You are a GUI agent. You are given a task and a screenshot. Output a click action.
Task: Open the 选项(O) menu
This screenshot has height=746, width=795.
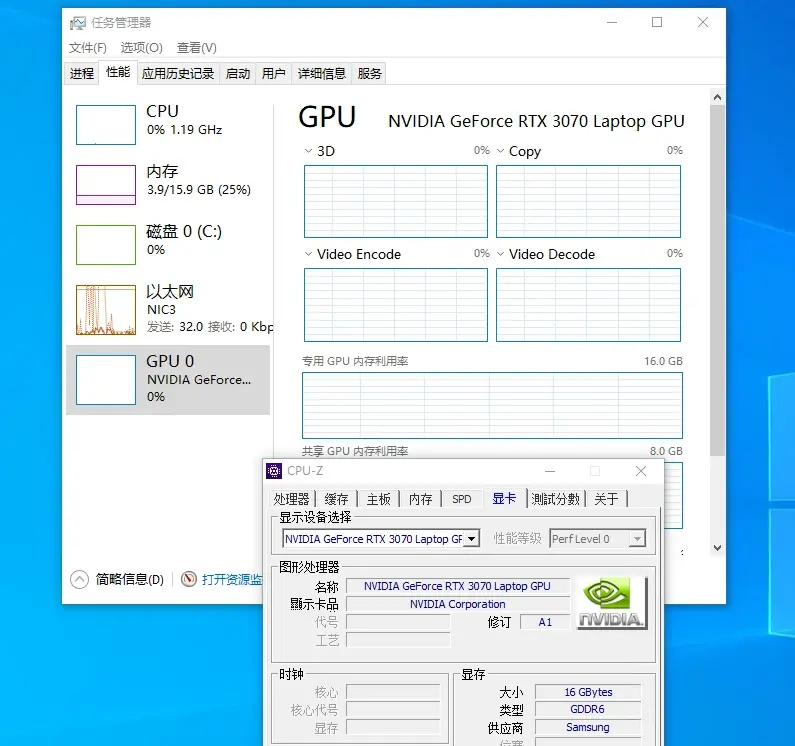141,48
